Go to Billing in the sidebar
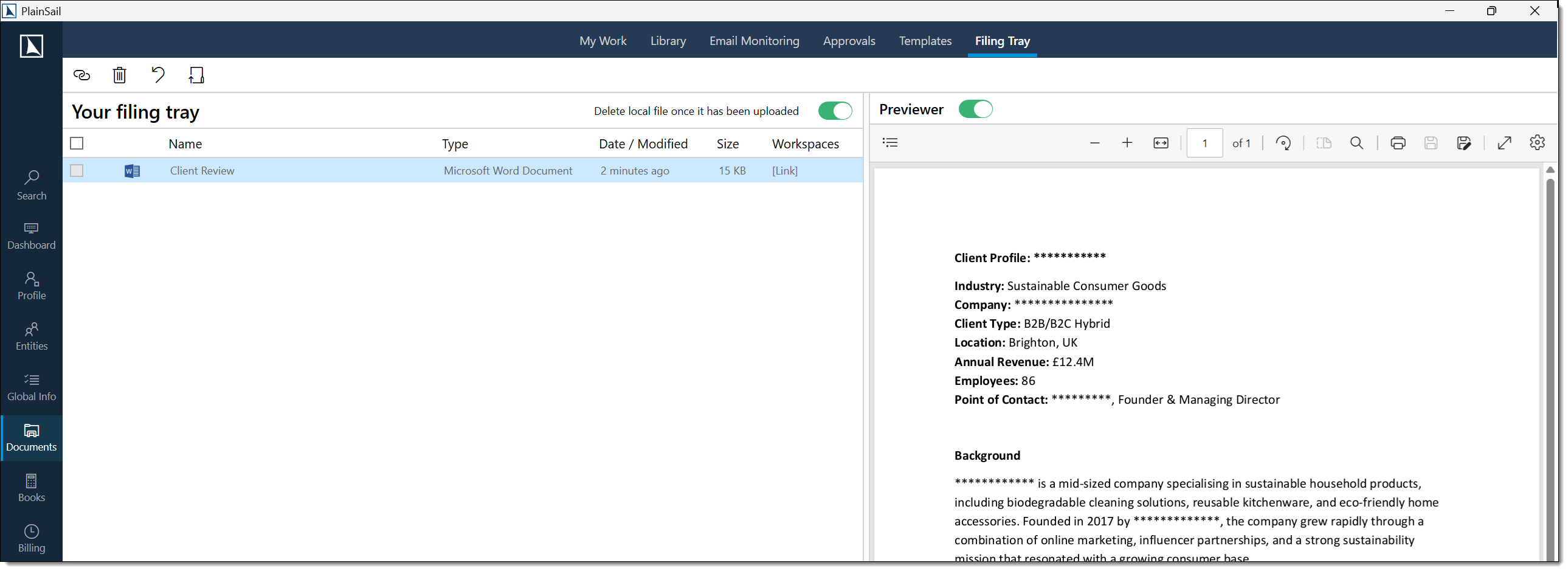Screen dimensions: 1568x571 32,539
